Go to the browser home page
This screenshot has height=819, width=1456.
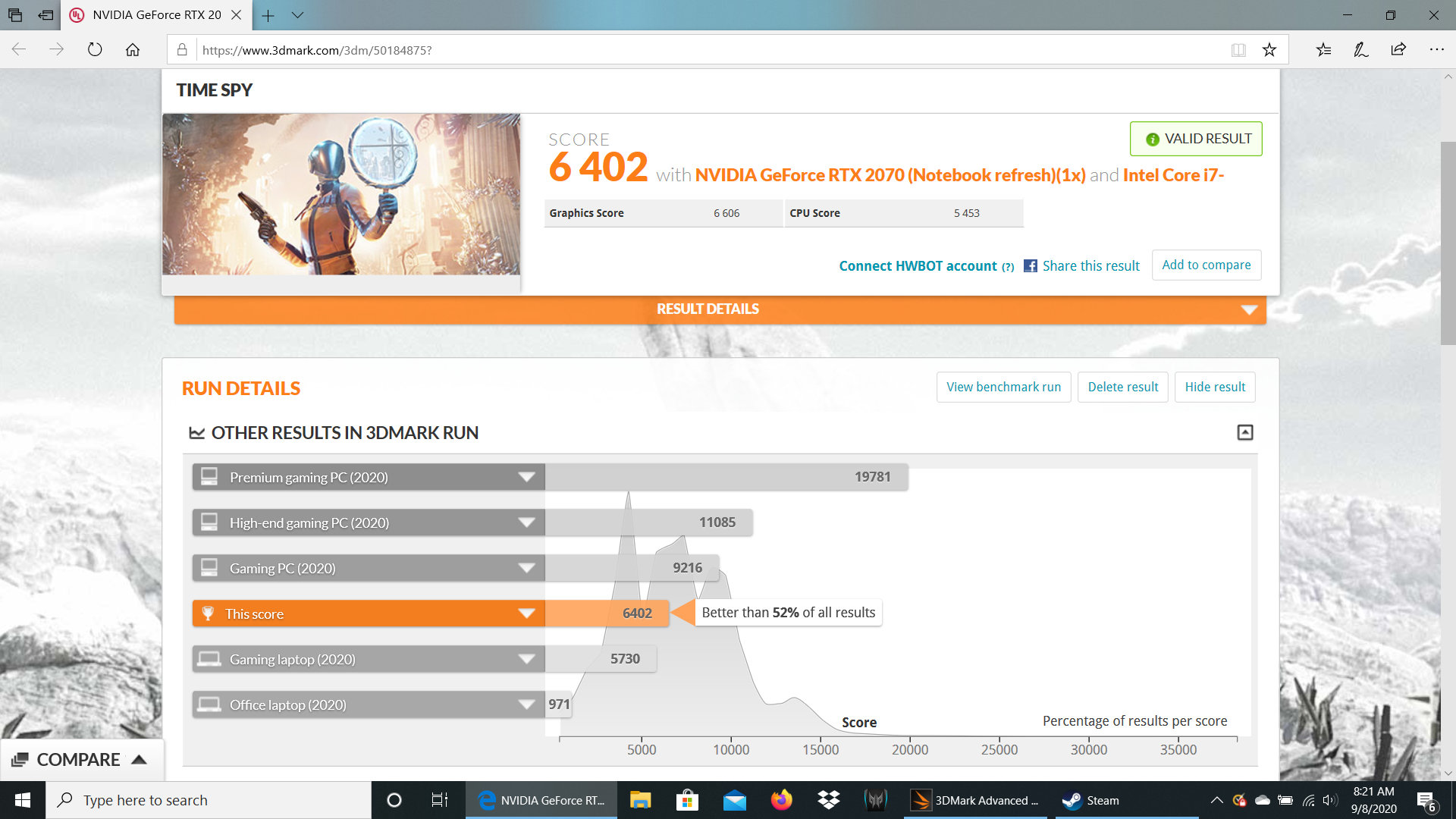click(x=133, y=50)
